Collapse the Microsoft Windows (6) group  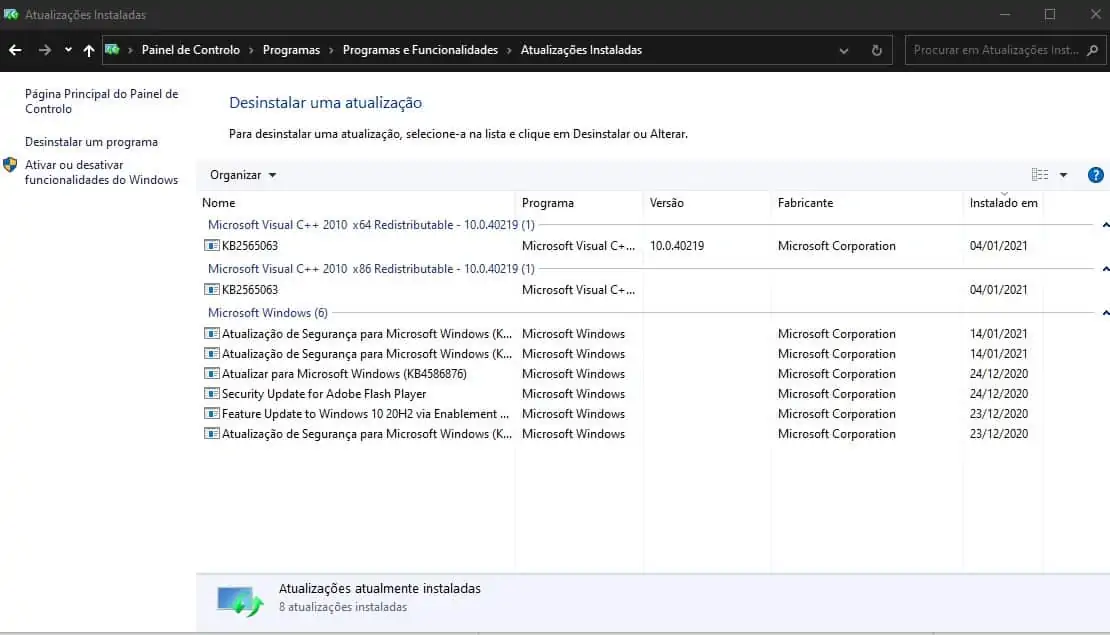click(1105, 313)
